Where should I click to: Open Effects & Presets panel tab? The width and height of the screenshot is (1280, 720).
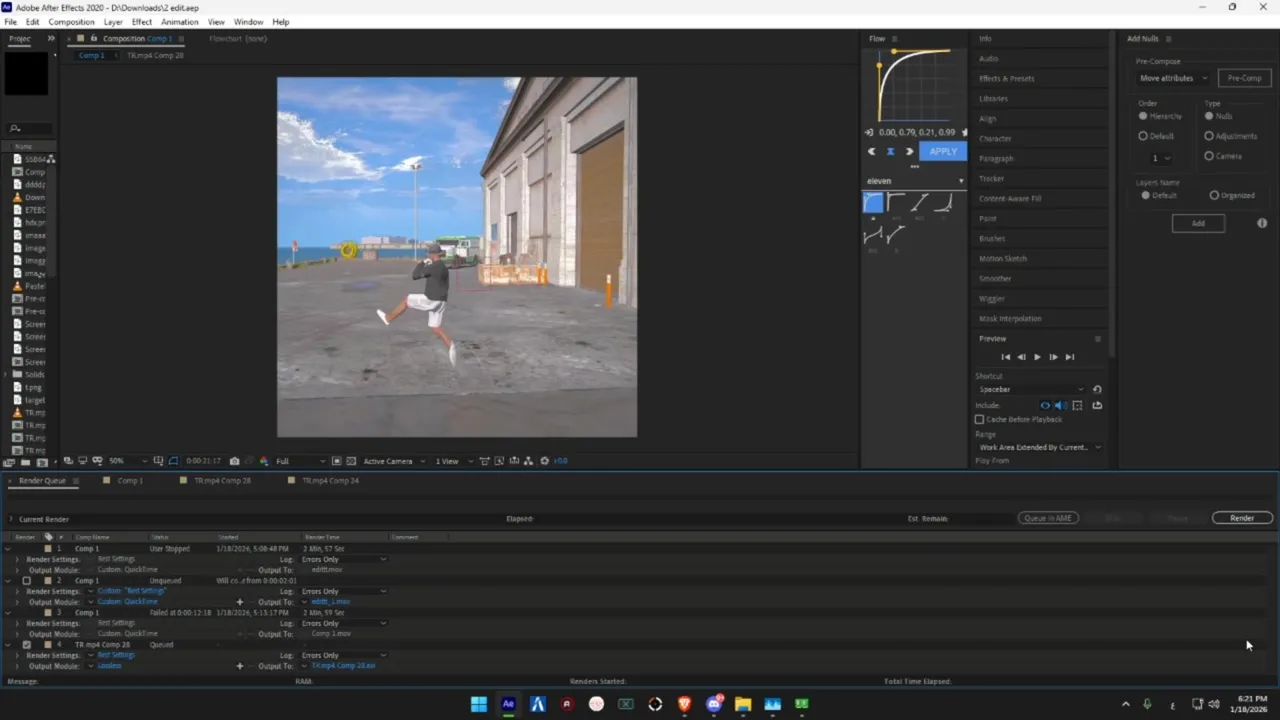1007,78
